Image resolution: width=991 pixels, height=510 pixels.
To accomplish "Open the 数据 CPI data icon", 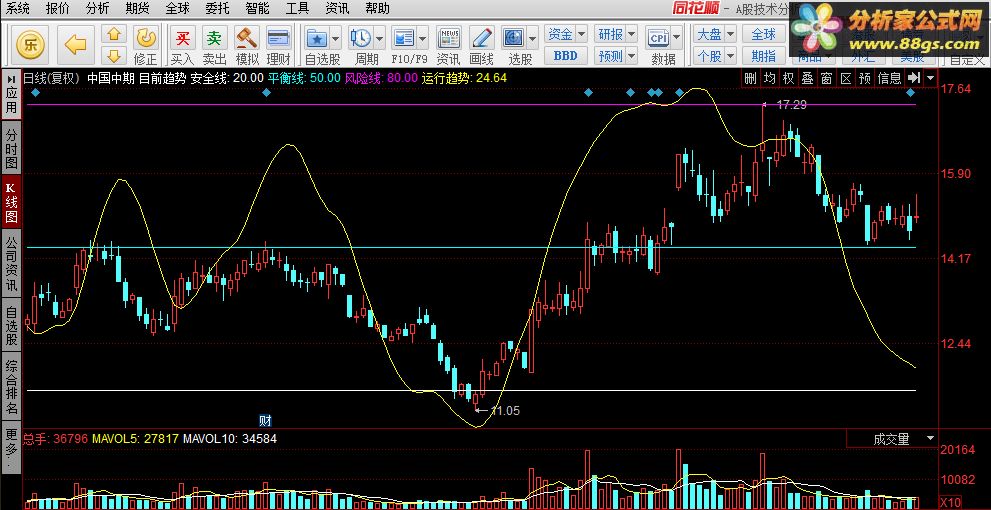I will (x=659, y=38).
